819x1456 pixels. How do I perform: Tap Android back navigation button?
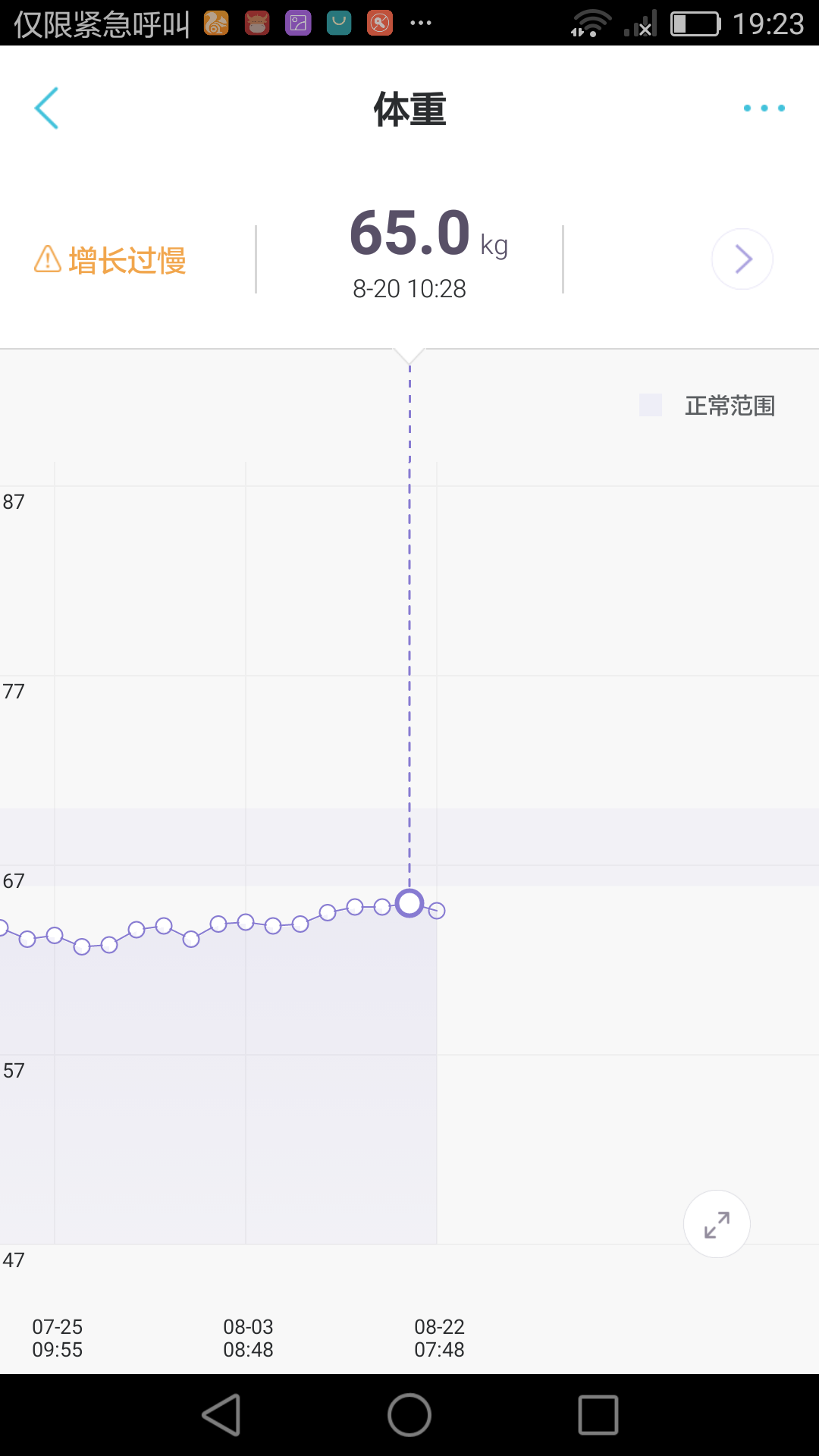point(221,1415)
